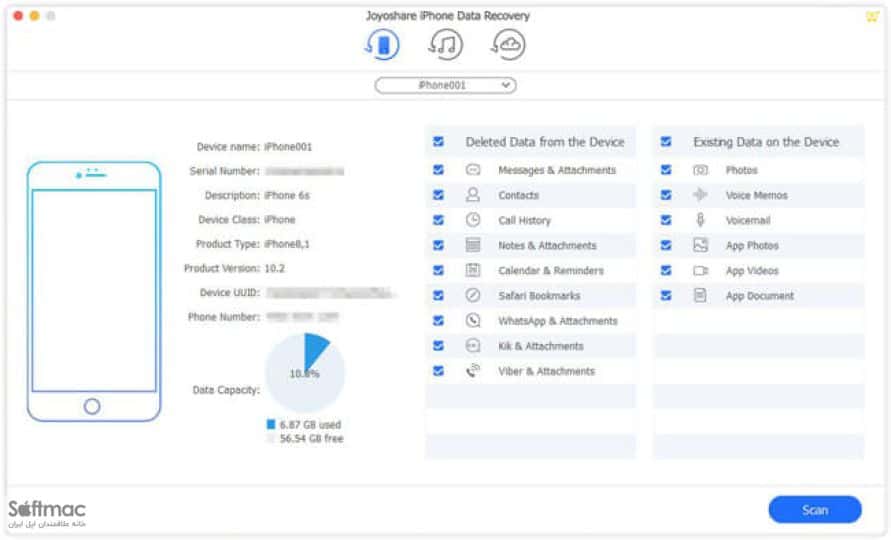Click the Device name iPhone001 value

[288, 147]
